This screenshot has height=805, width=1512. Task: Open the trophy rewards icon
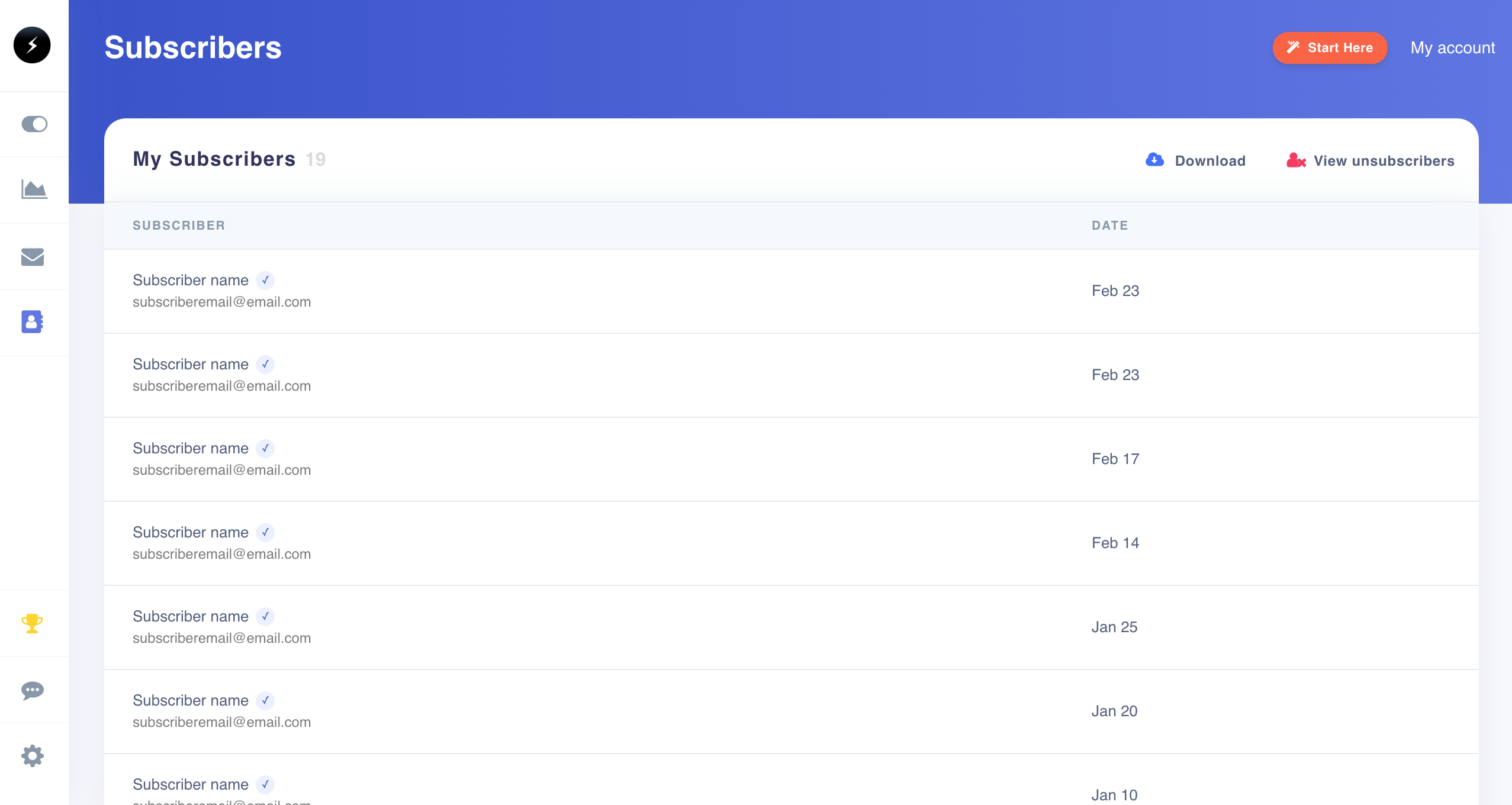[32, 623]
